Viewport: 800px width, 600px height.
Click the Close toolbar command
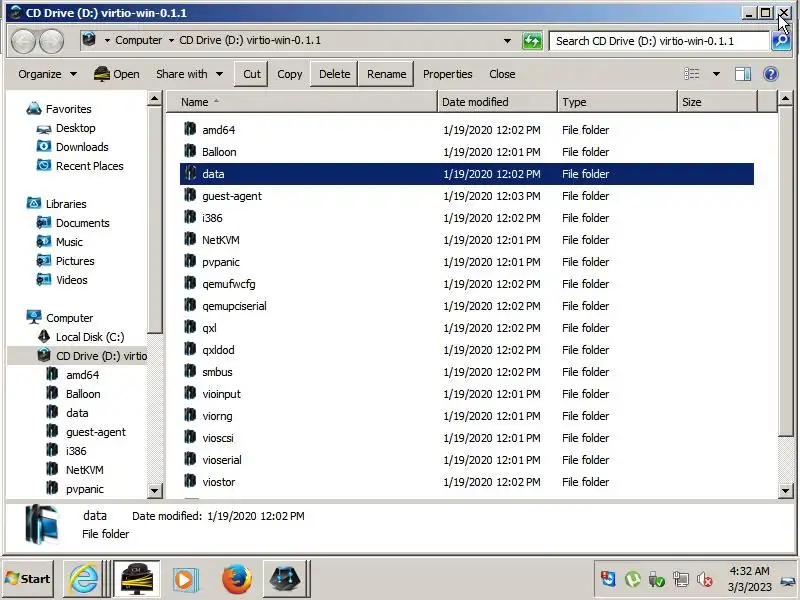(x=502, y=74)
